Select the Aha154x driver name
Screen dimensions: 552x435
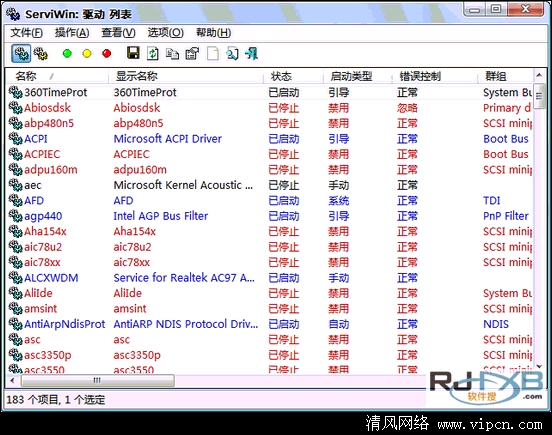[x=45, y=231]
